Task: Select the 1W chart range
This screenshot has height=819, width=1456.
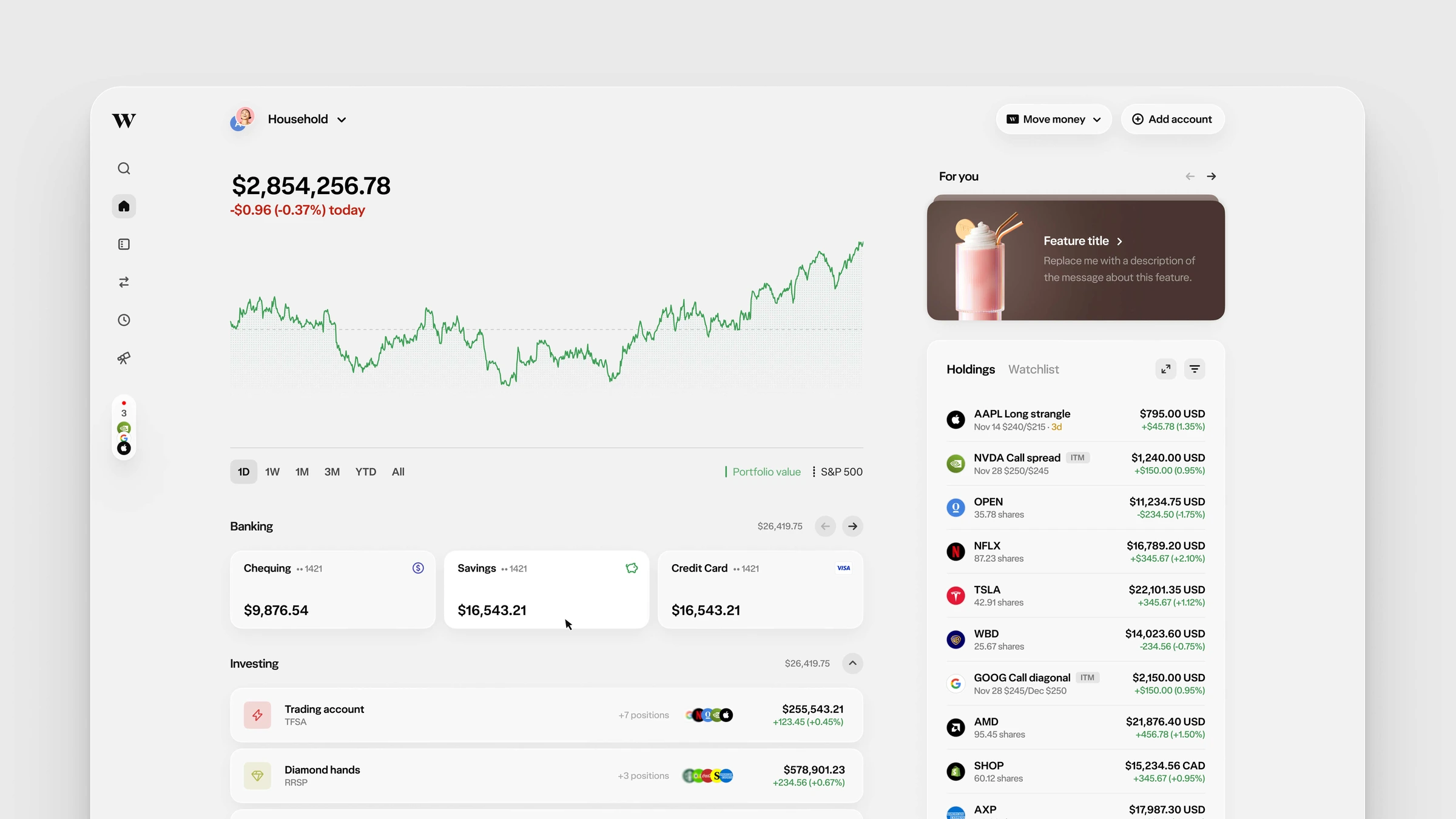Action: [x=272, y=472]
